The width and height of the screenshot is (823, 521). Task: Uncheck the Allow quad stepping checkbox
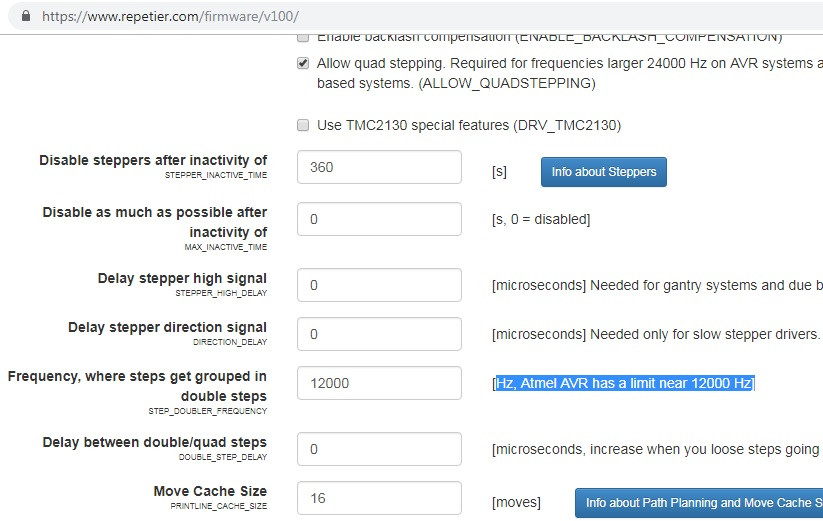click(303, 63)
